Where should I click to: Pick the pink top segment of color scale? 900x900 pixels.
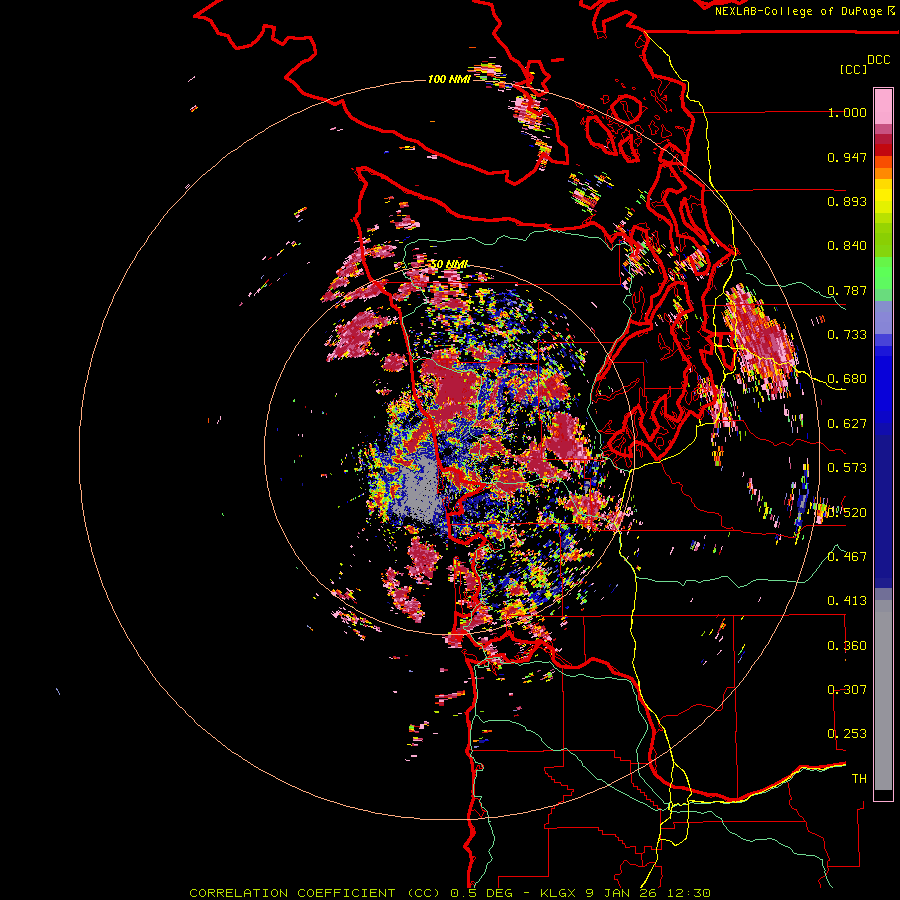click(x=883, y=107)
